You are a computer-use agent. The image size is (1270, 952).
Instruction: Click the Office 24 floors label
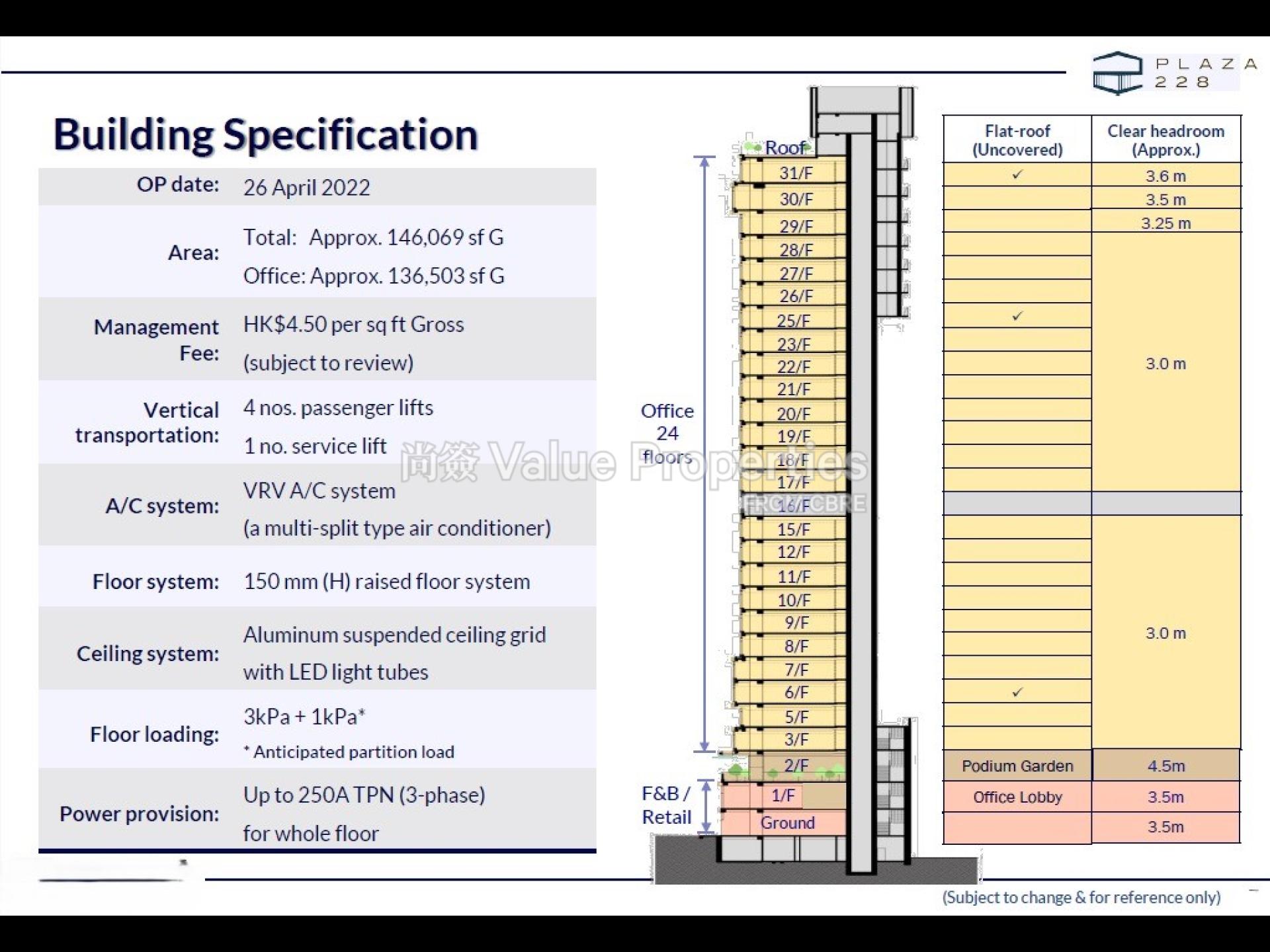tap(667, 433)
